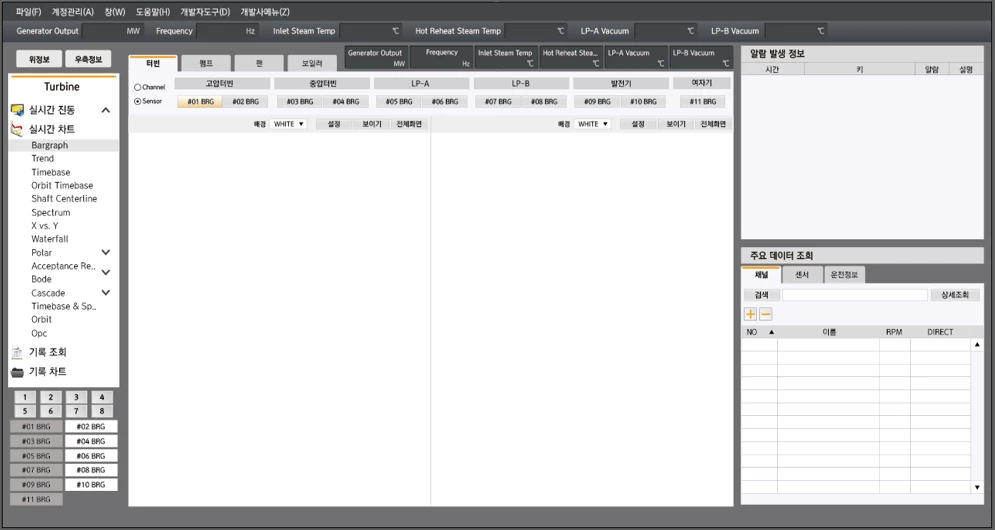Switch to the 운전정보 tab
This screenshot has width=995, height=530.
(x=844, y=275)
